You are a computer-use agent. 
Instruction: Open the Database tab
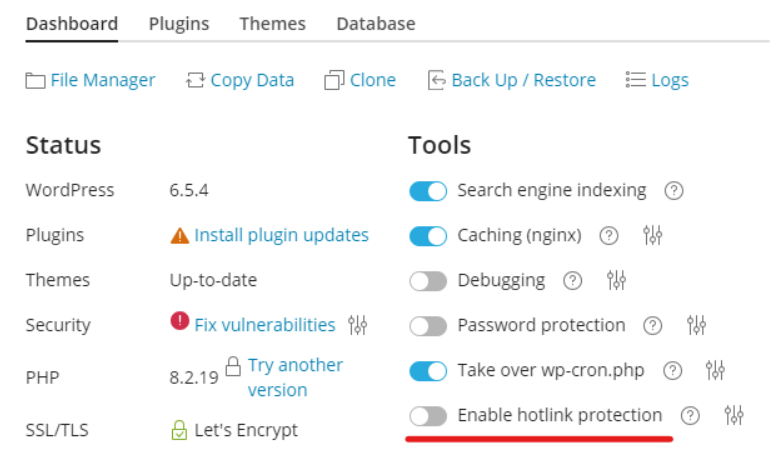click(376, 23)
